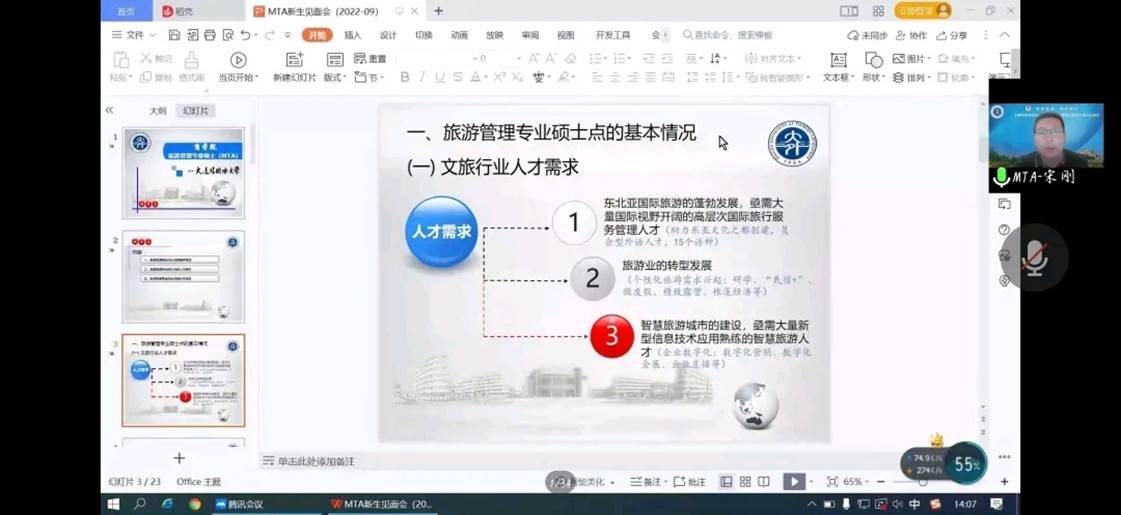Click the Text Box (文本框) tool icon
This screenshot has width=1121, height=515.
tap(838, 60)
